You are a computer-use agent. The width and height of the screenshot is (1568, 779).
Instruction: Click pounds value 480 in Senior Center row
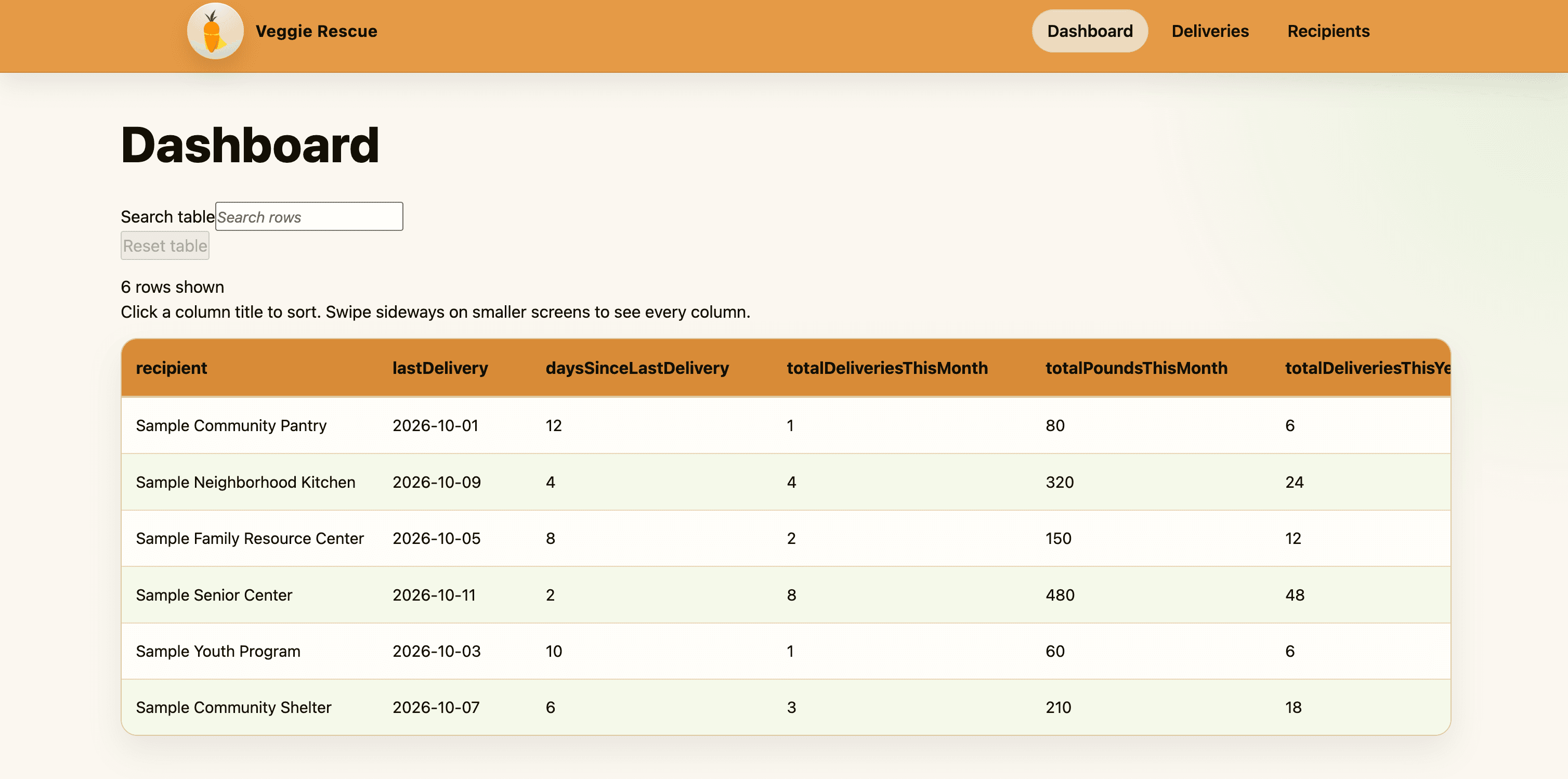(1060, 595)
